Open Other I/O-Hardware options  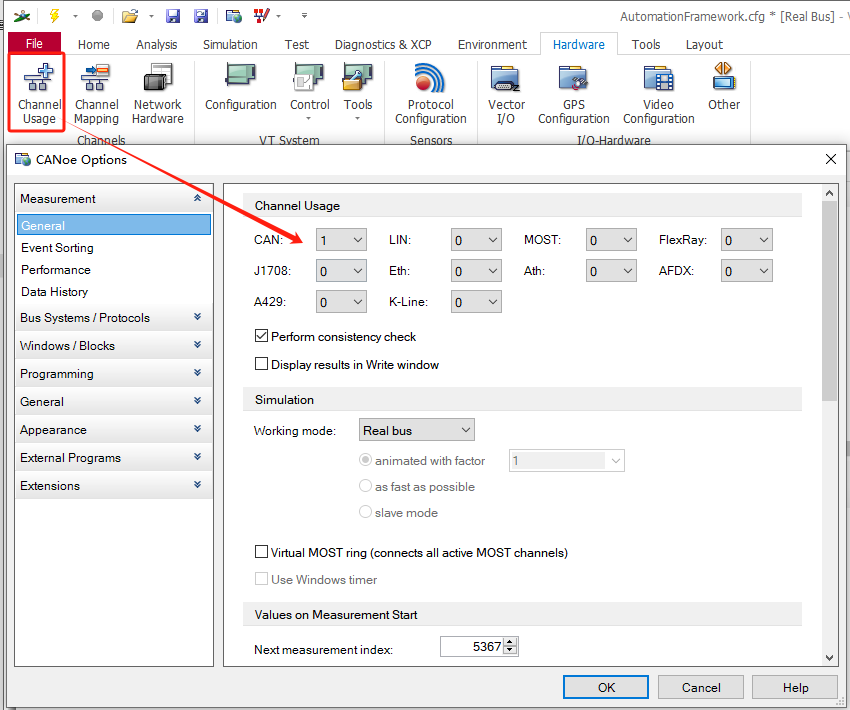(724, 87)
